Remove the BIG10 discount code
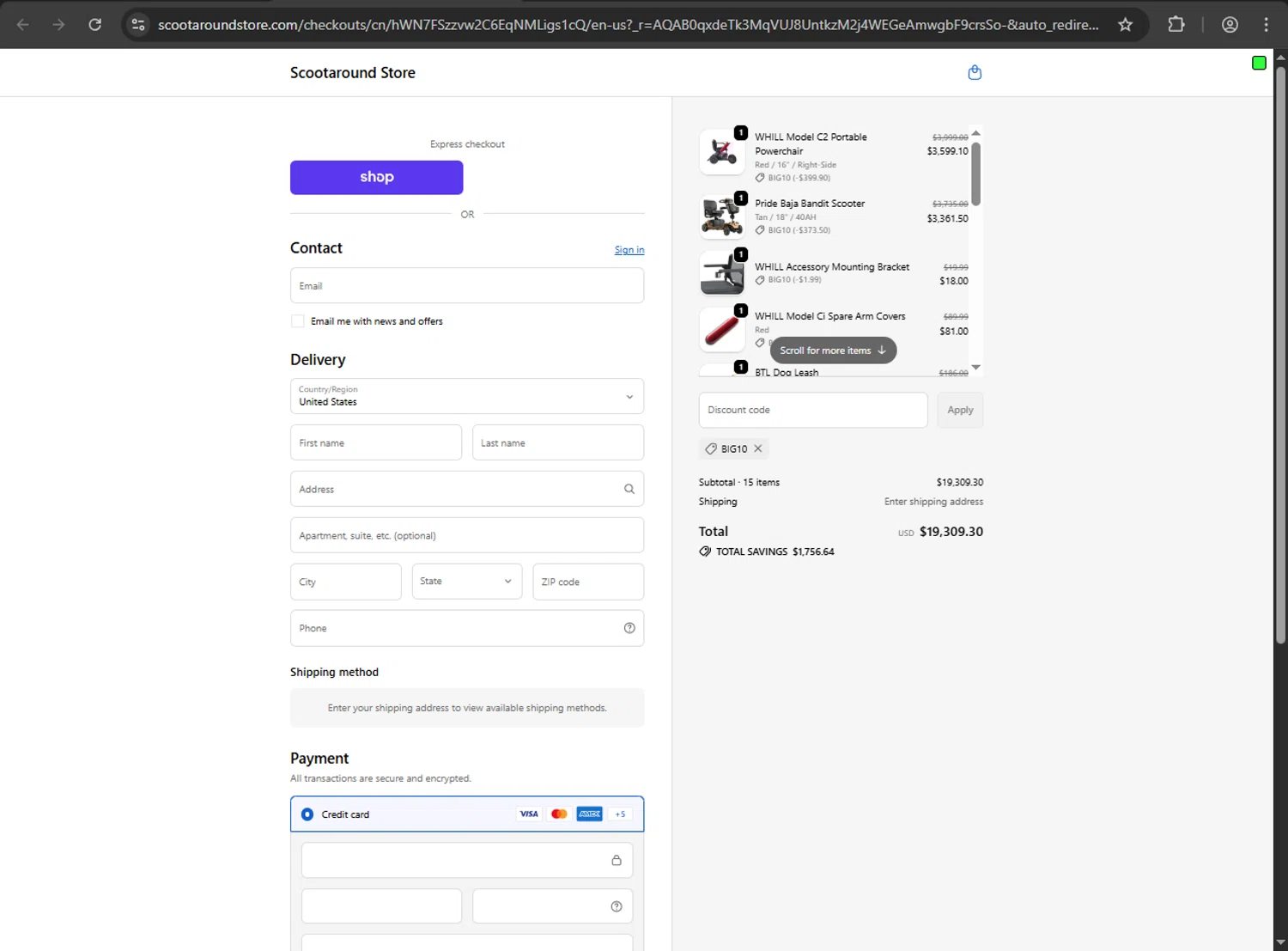The image size is (1288, 951). [x=758, y=448]
